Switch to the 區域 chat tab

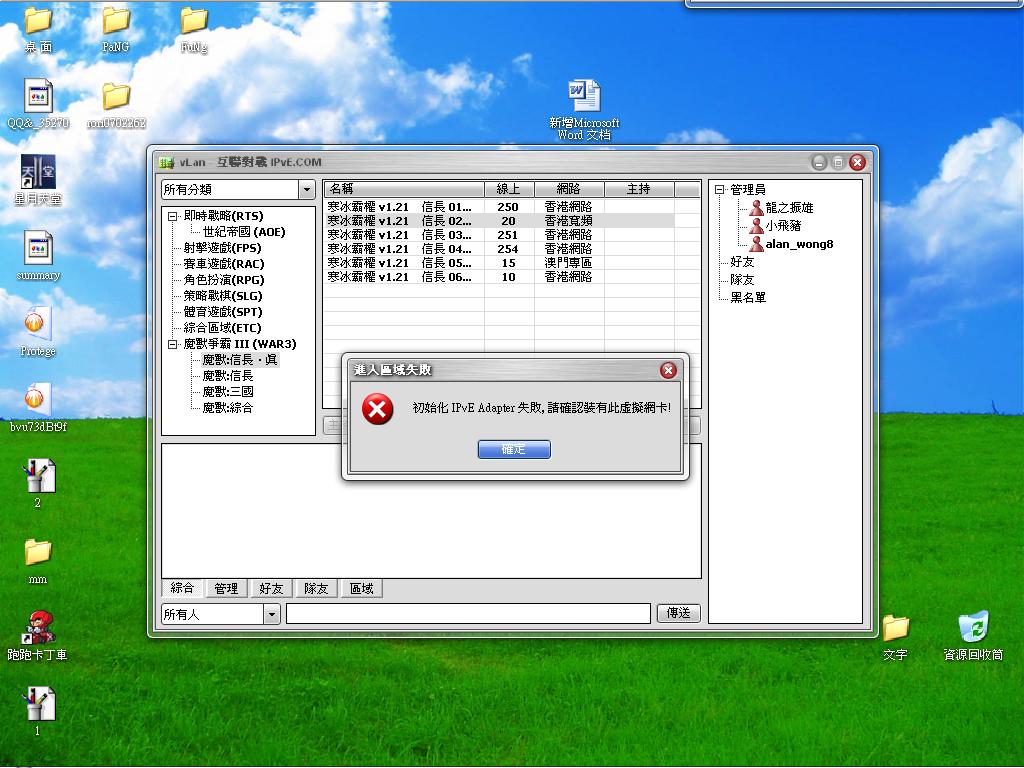click(x=361, y=589)
